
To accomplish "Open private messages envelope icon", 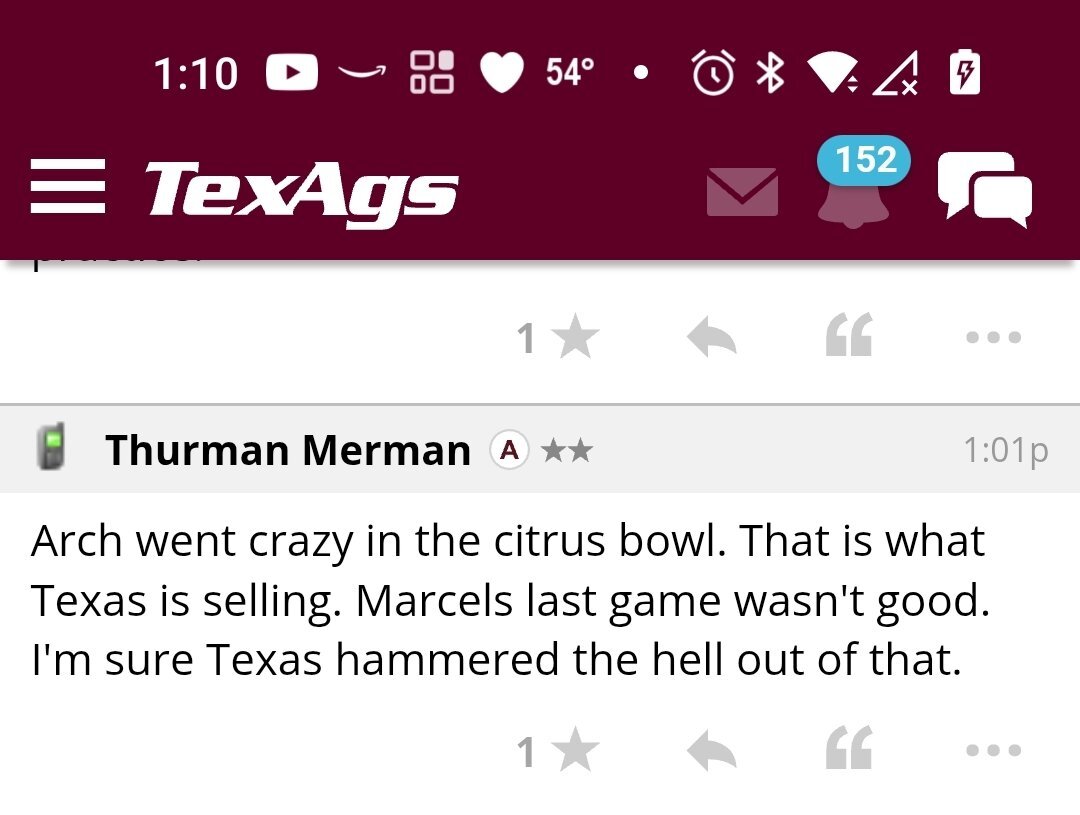I will [742, 191].
